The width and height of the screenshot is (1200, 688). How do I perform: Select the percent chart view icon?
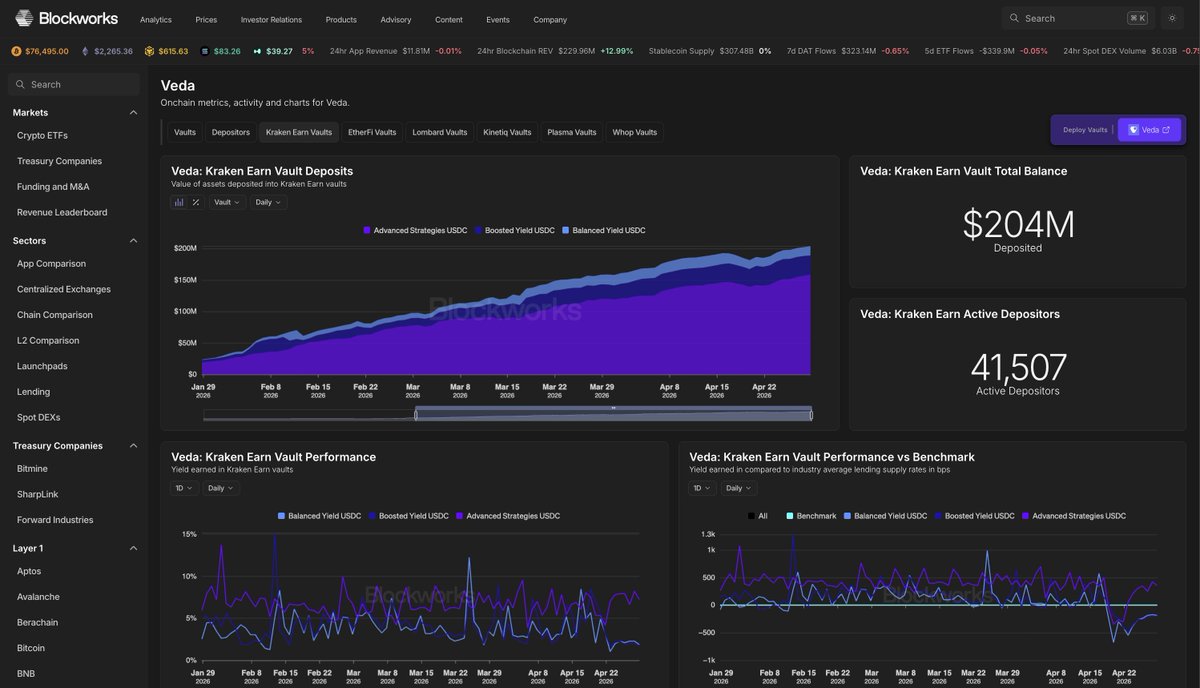click(x=196, y=202)
